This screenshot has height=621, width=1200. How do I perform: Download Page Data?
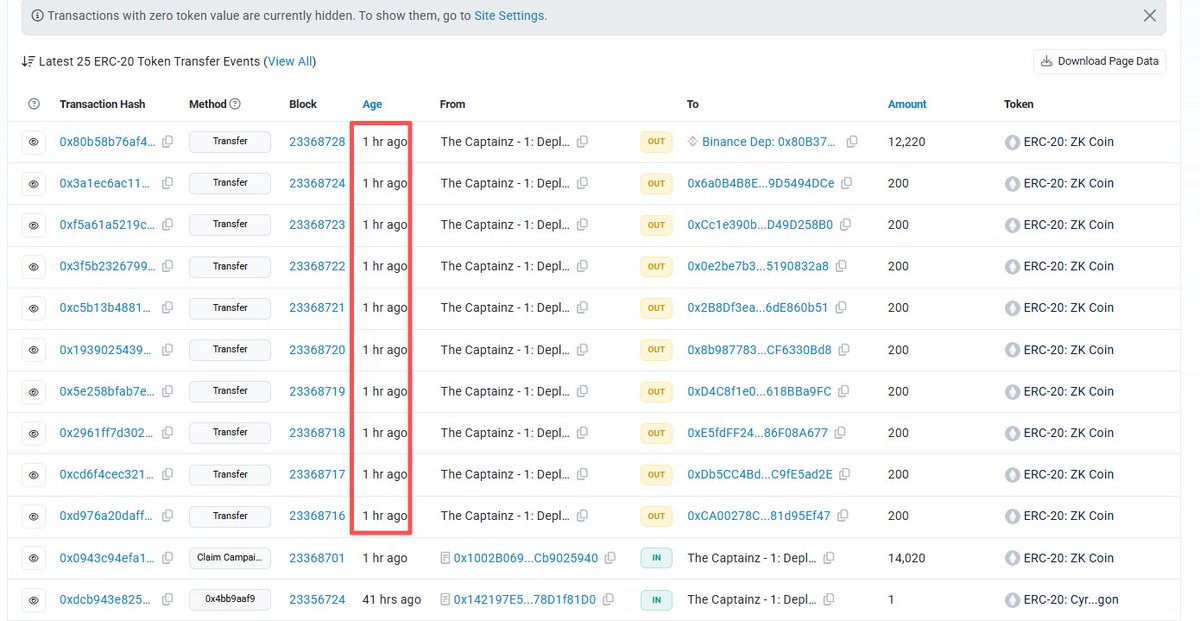[x=1099, y=61]
